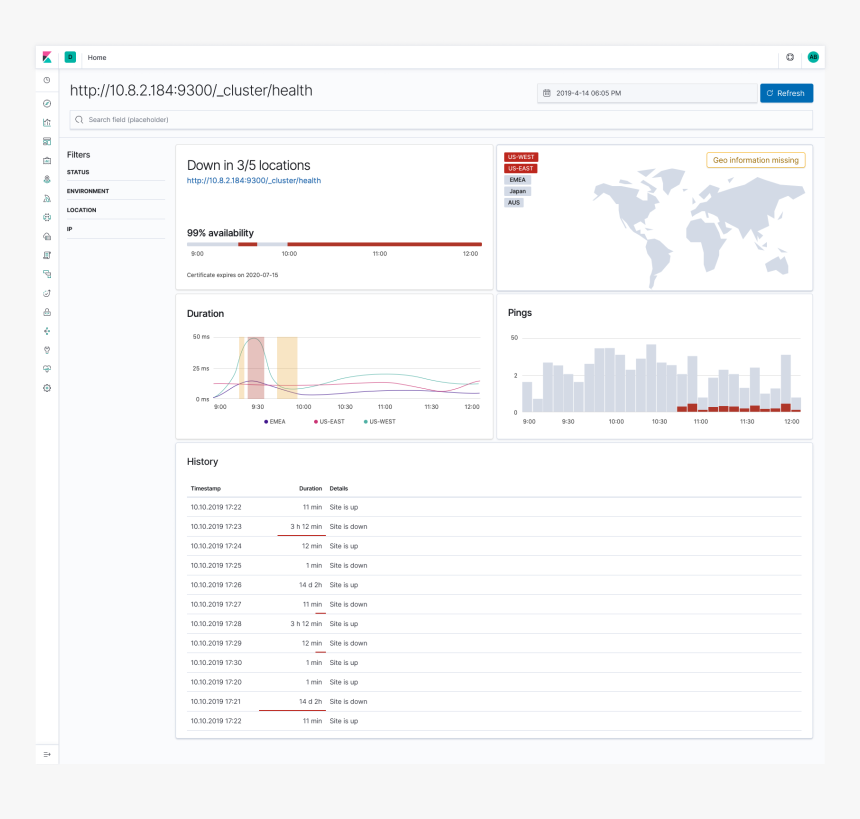Select the 10.10.2019 17:20 history row

coord(494,682)
